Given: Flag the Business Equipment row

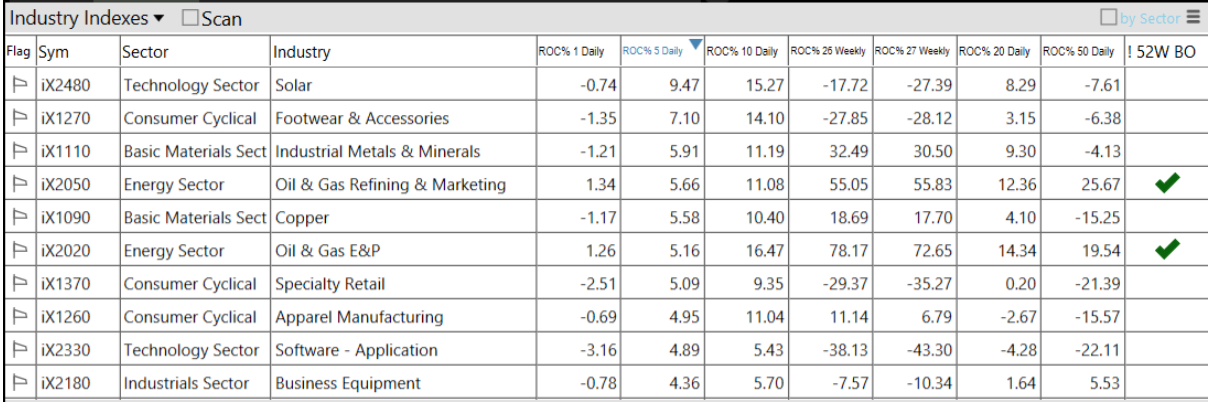Looking at the screenshot, I should (19, 383).
